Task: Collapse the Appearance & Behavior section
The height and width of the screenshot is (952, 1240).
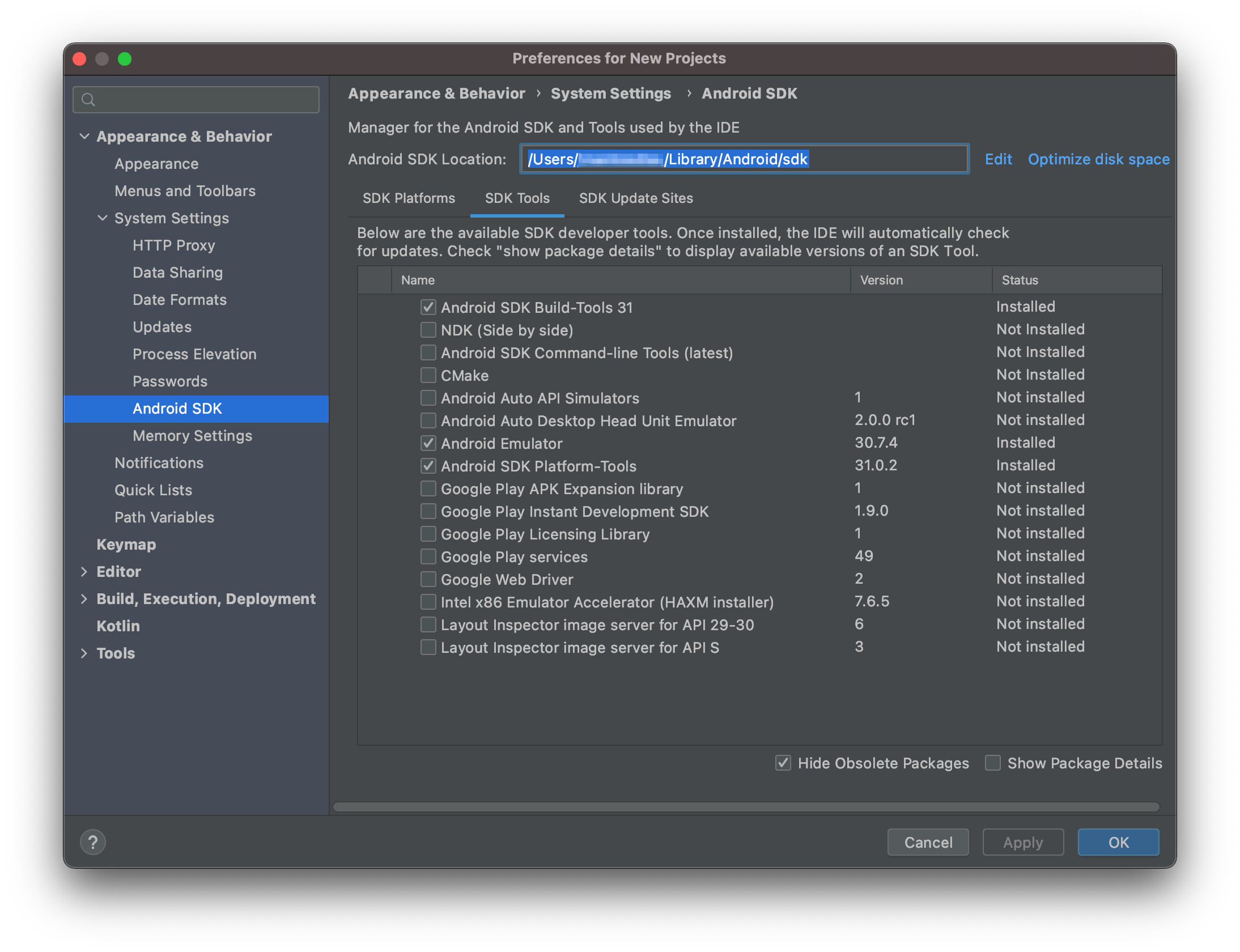Action: tap(84, 136)
